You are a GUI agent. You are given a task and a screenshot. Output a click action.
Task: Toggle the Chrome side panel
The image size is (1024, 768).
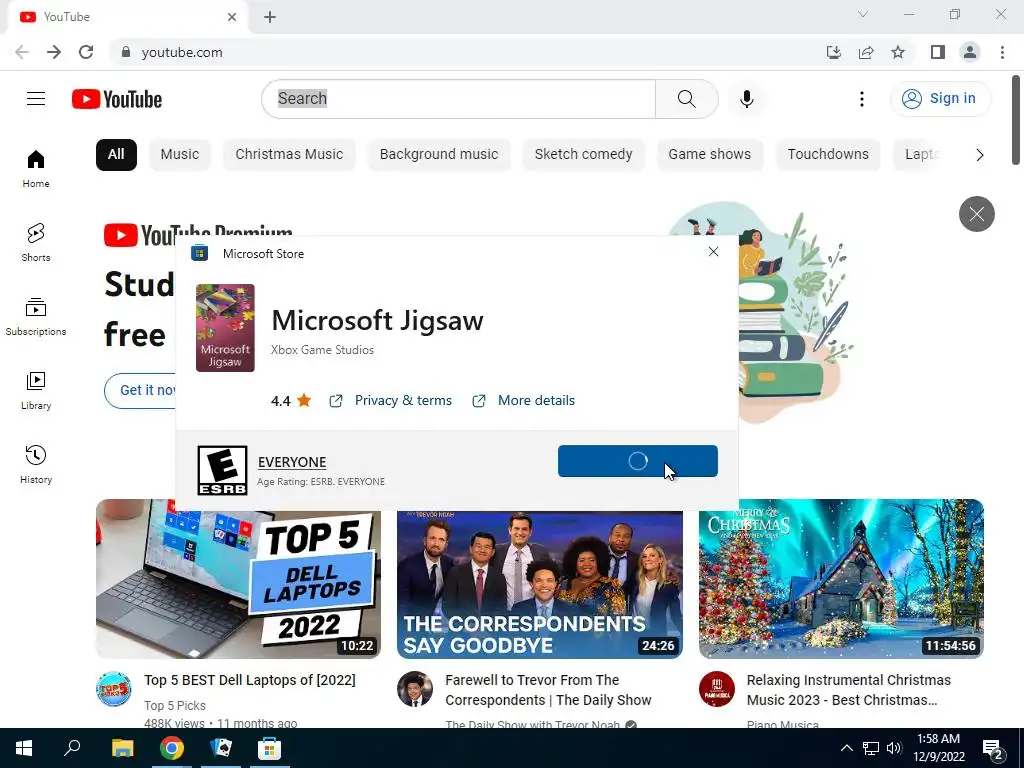[x=938, y=52]
